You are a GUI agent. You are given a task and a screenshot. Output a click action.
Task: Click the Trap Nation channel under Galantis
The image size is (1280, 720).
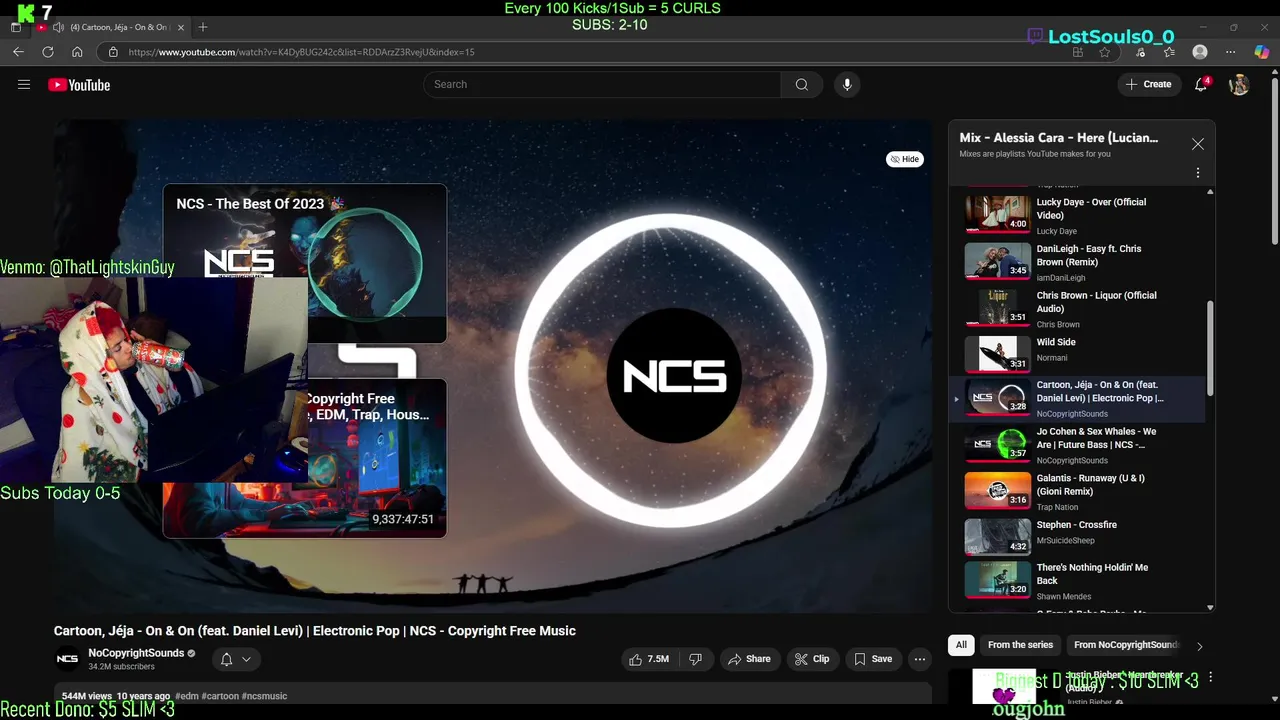pyautogui.click(x=1057, y=507)
